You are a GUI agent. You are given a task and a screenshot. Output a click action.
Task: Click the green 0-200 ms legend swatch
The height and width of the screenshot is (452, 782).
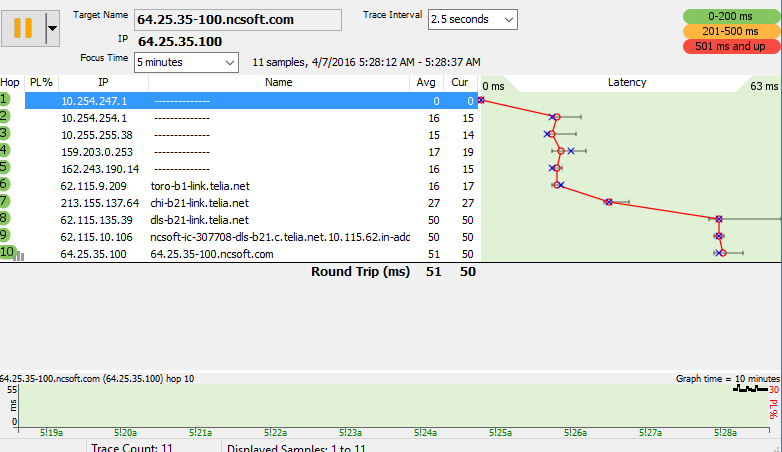coord(731,16)
